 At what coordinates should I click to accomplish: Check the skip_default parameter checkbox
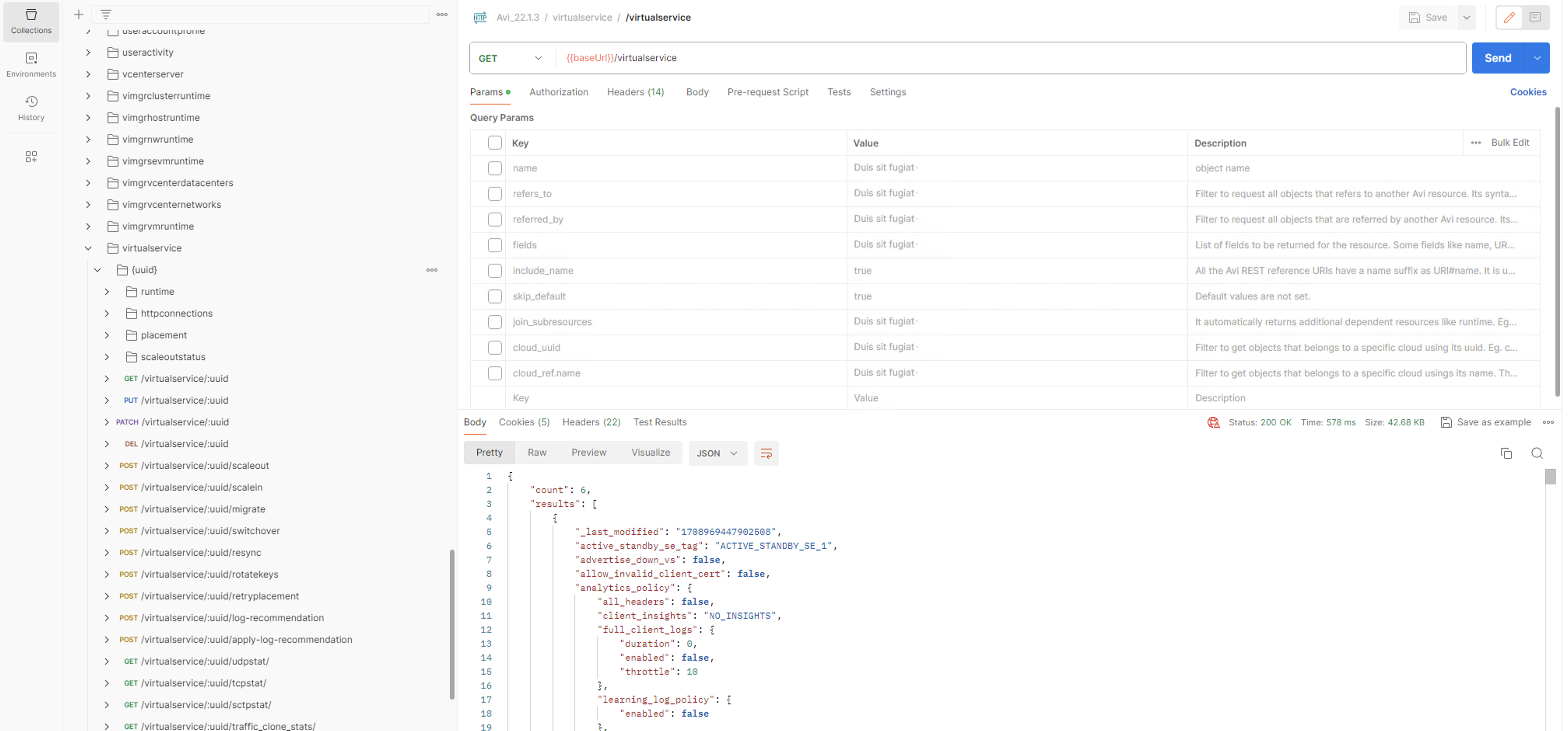(x=494, y=296)
